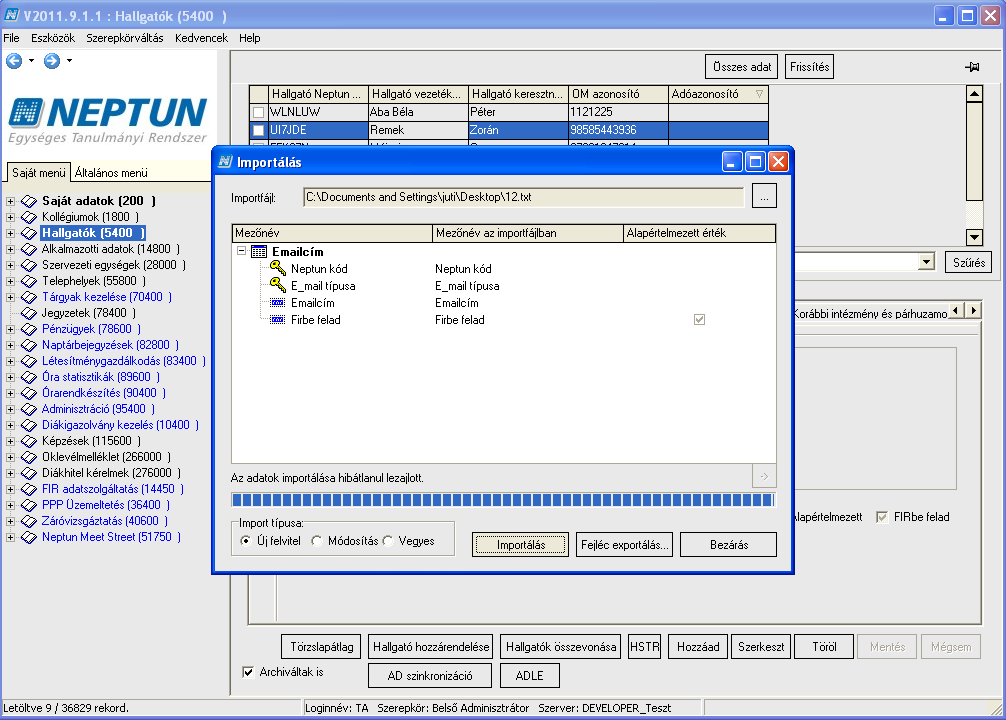1006x720 pixels.
Task: Click the back navigation arrow icon
Action: tap(14, 61)
